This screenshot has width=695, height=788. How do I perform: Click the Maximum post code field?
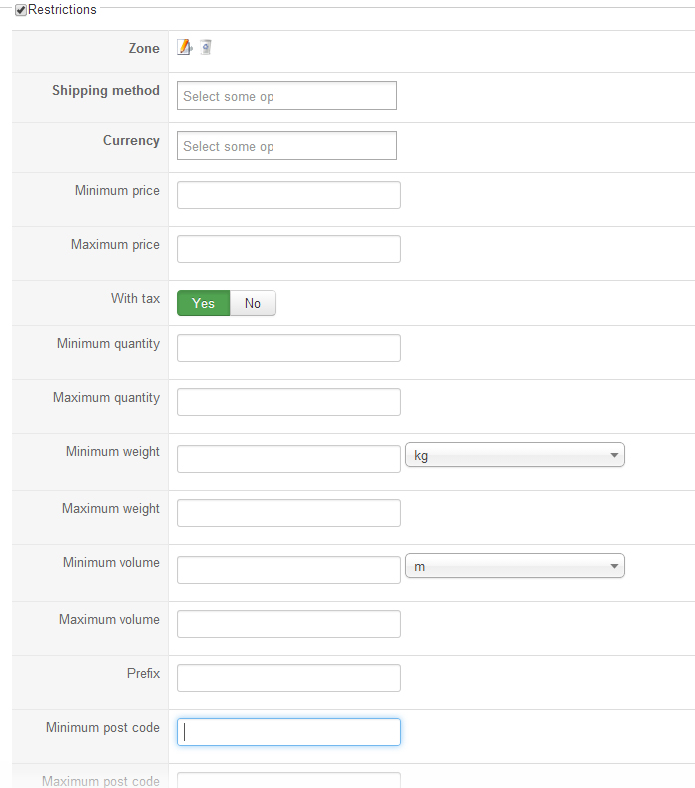pyautogui.click(x=288, y=780)
